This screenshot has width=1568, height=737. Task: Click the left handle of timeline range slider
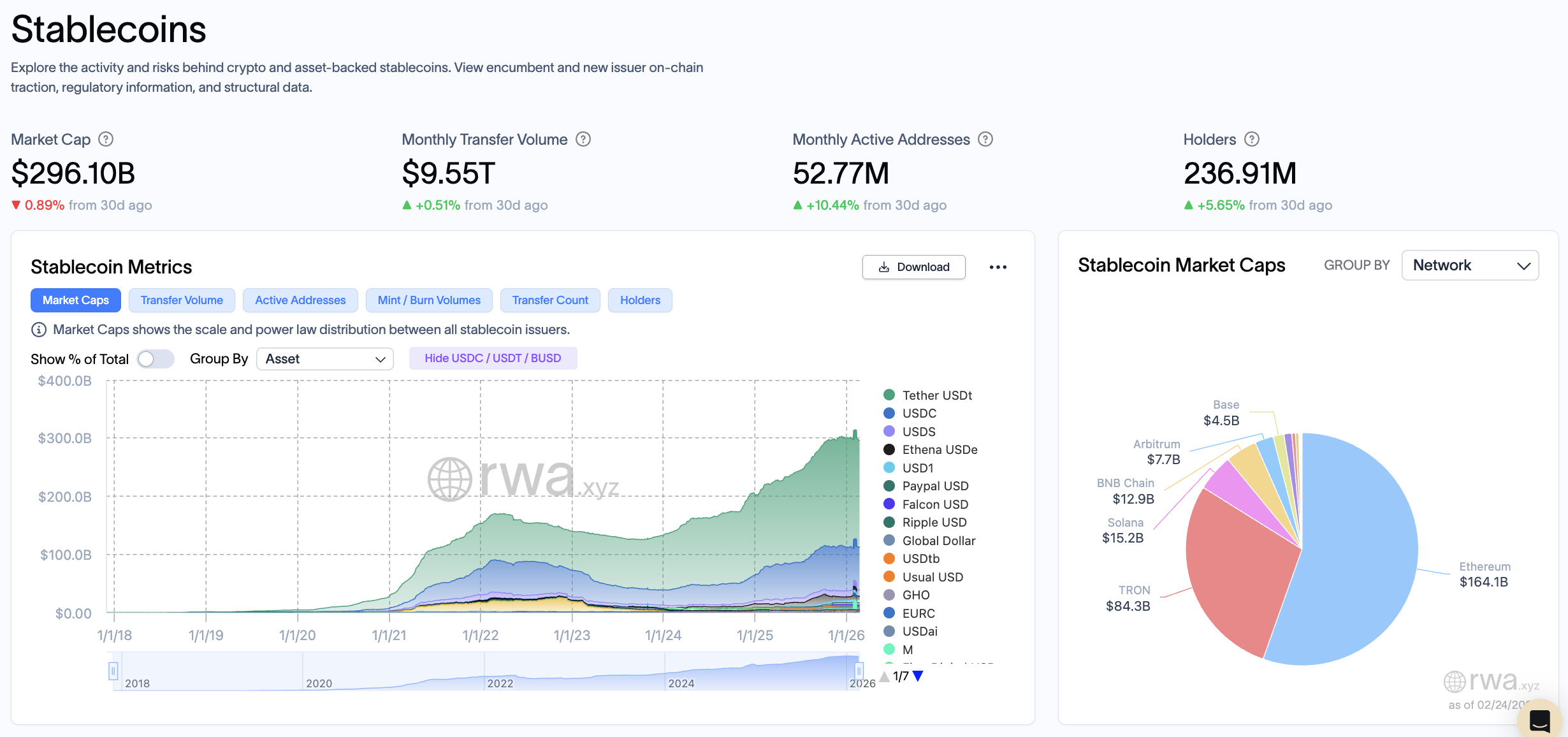113,671
